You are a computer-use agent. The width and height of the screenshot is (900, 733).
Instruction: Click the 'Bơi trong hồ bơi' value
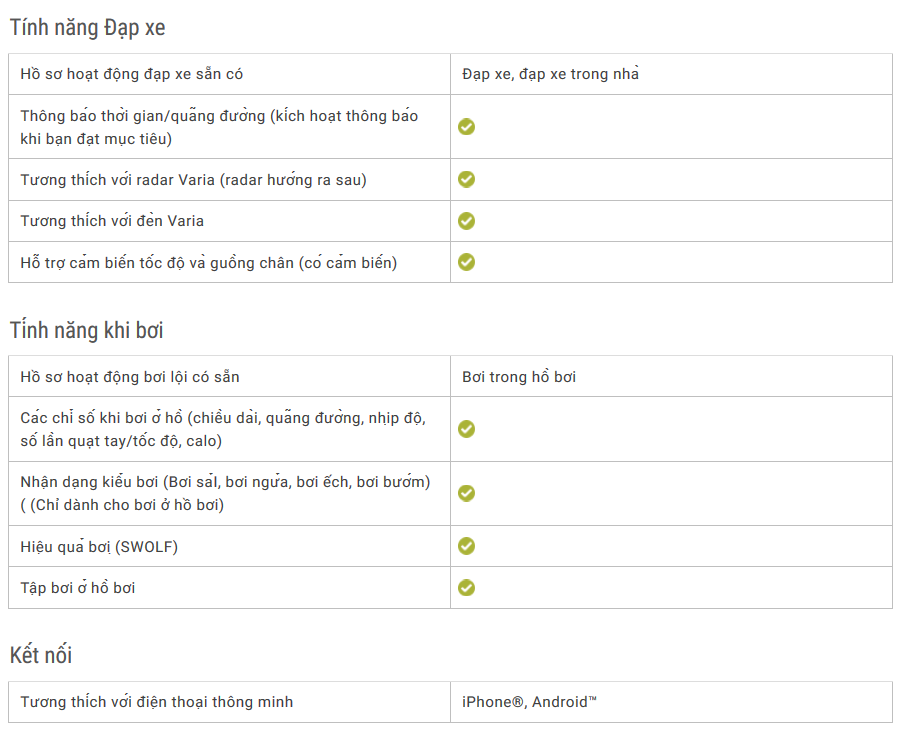(519, 377)
